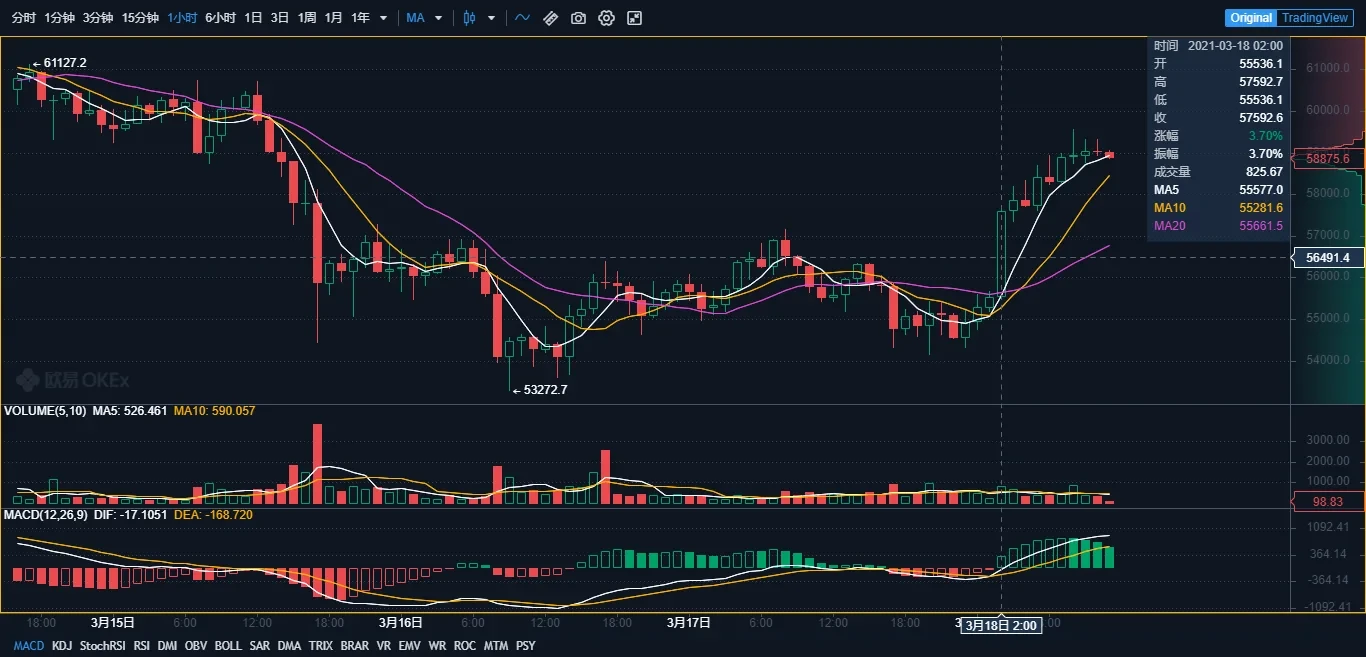Switch to the KDJ indicator tab
Viewport: 1366px width, 657px height.
pos(62,646)
